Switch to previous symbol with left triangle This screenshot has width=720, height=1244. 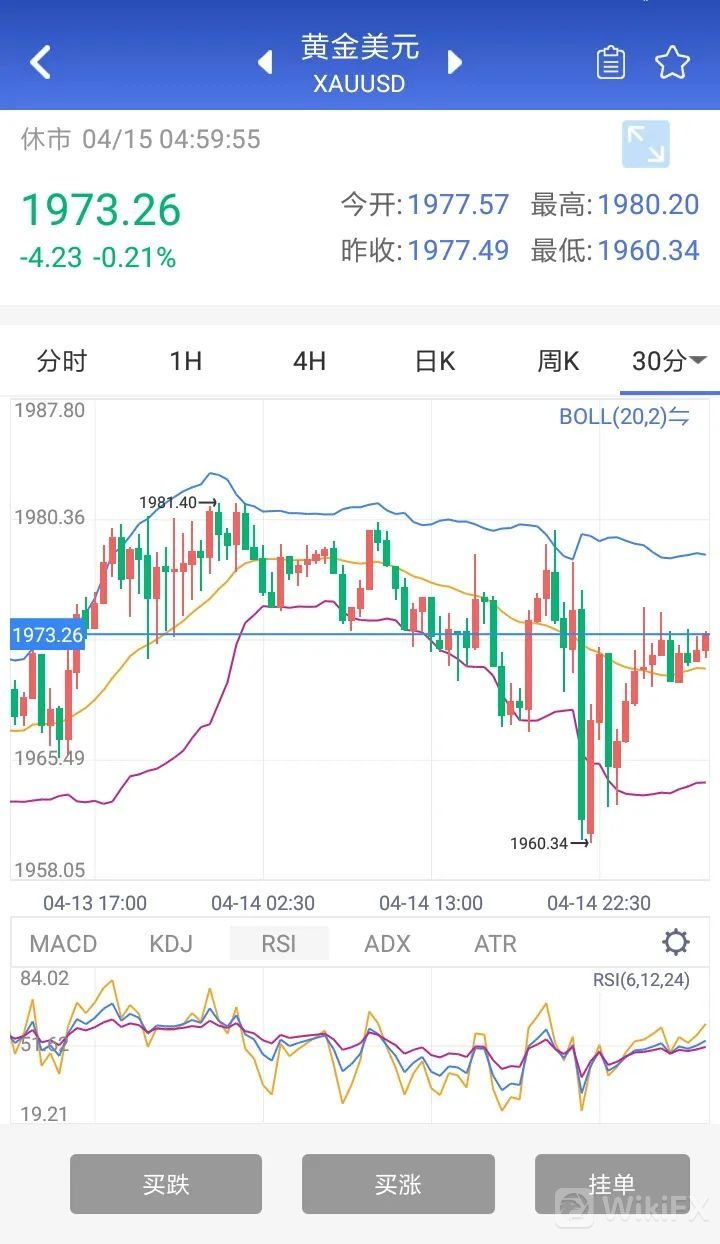click(265, 63)
